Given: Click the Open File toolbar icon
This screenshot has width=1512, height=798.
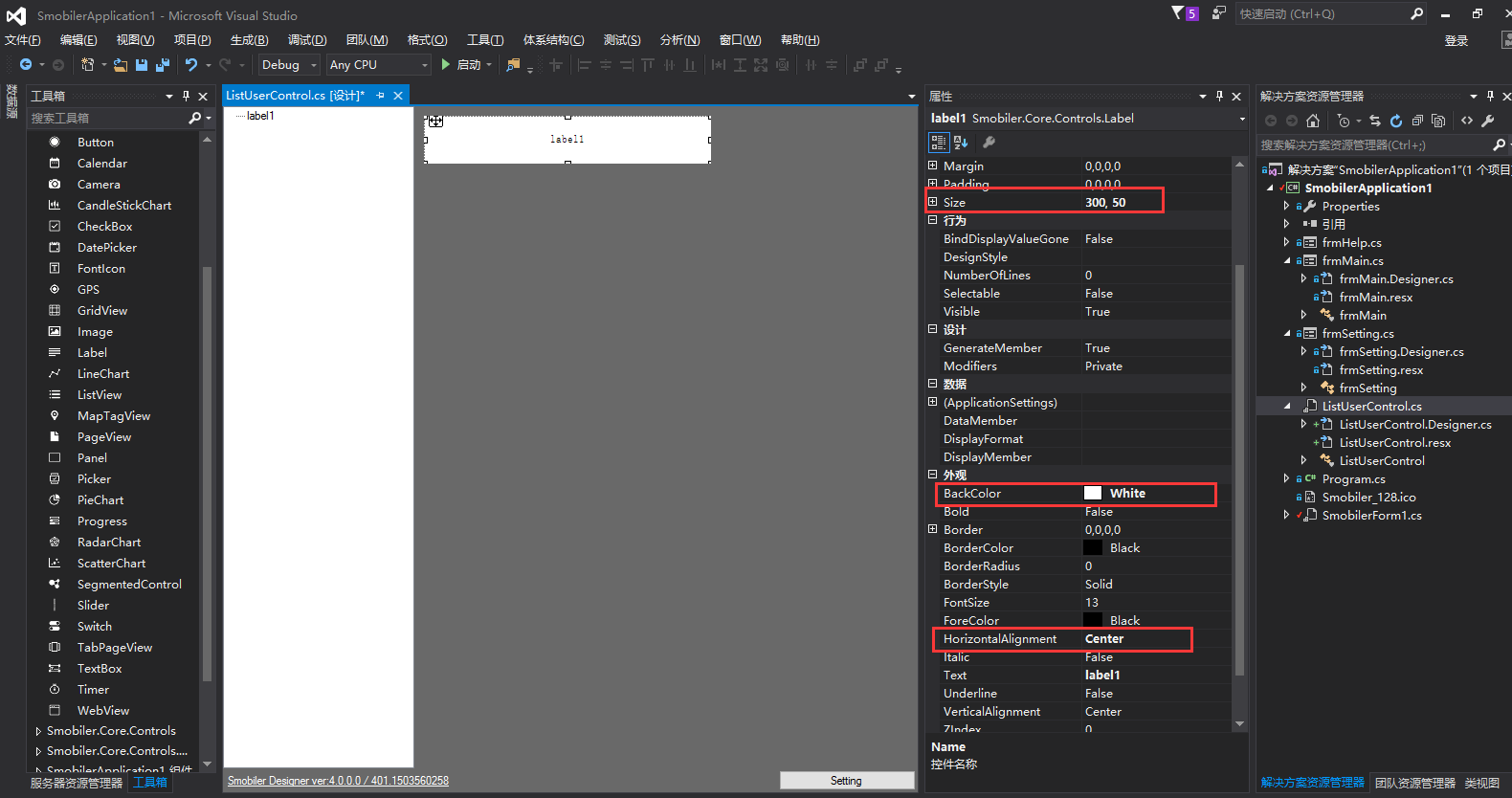Looking at the screenshot, I should (x=121, y=65).
